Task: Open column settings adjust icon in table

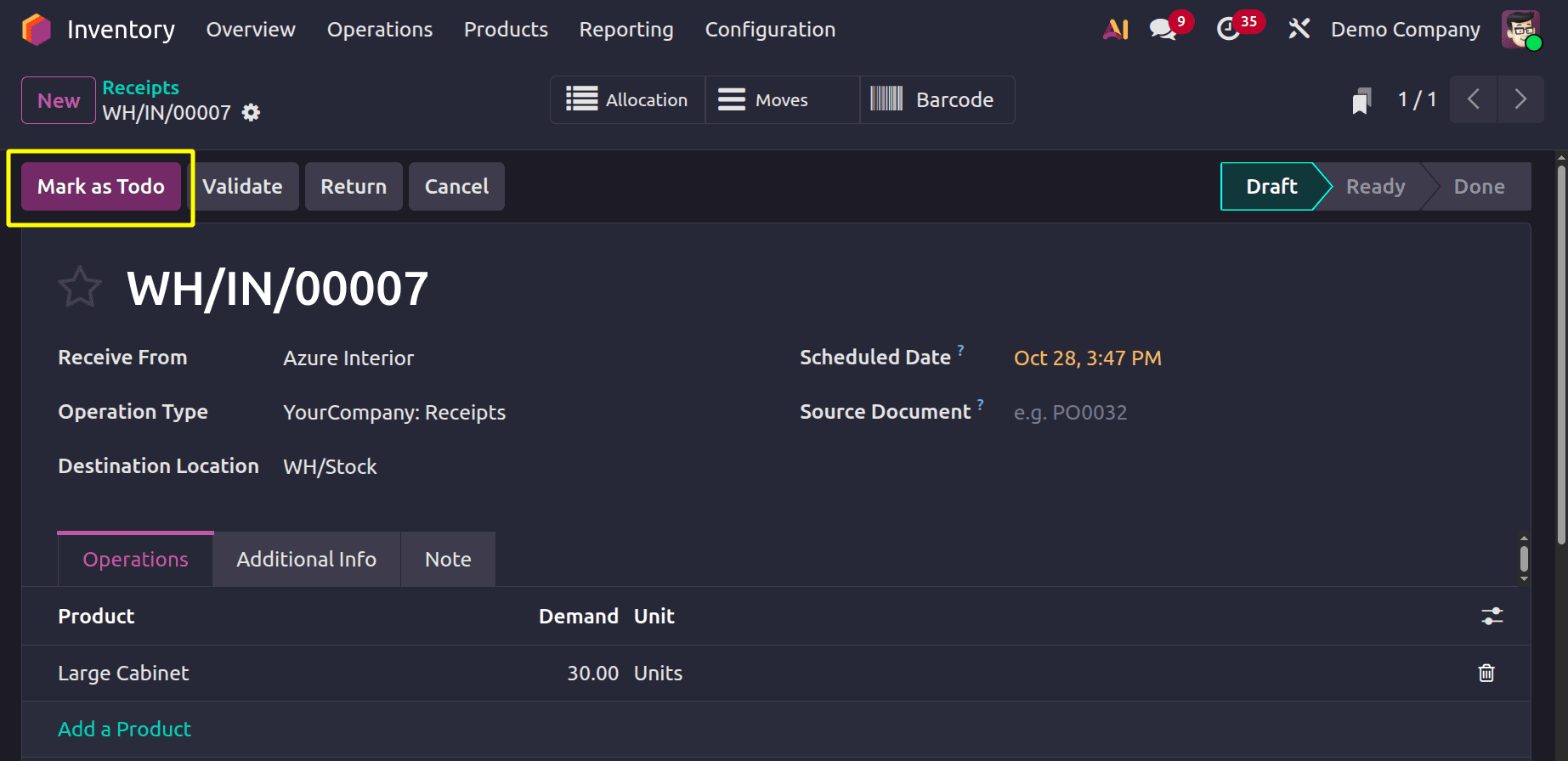Action: (1492, 616)
